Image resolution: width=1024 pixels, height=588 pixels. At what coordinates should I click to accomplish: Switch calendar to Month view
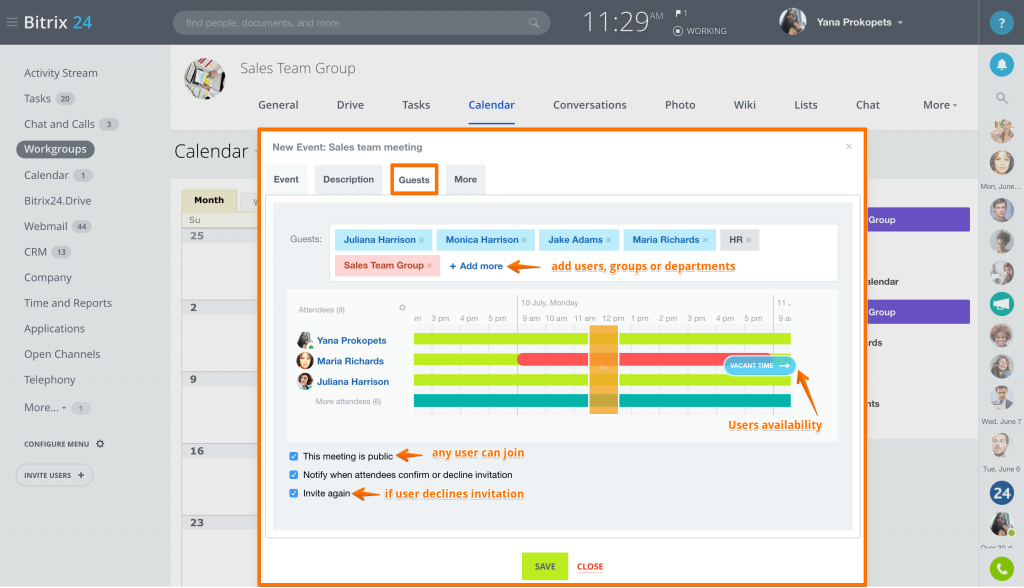click(209, 201)
